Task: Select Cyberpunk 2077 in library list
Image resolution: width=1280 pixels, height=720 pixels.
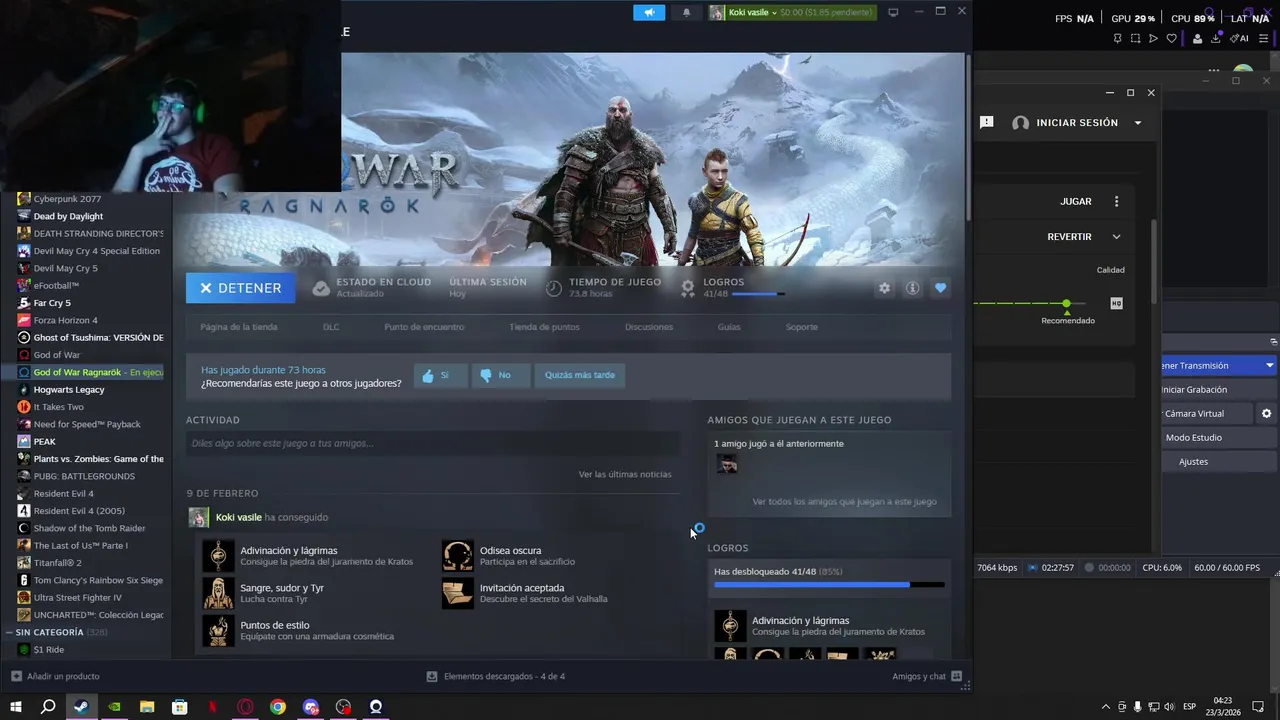Action: 67,199
